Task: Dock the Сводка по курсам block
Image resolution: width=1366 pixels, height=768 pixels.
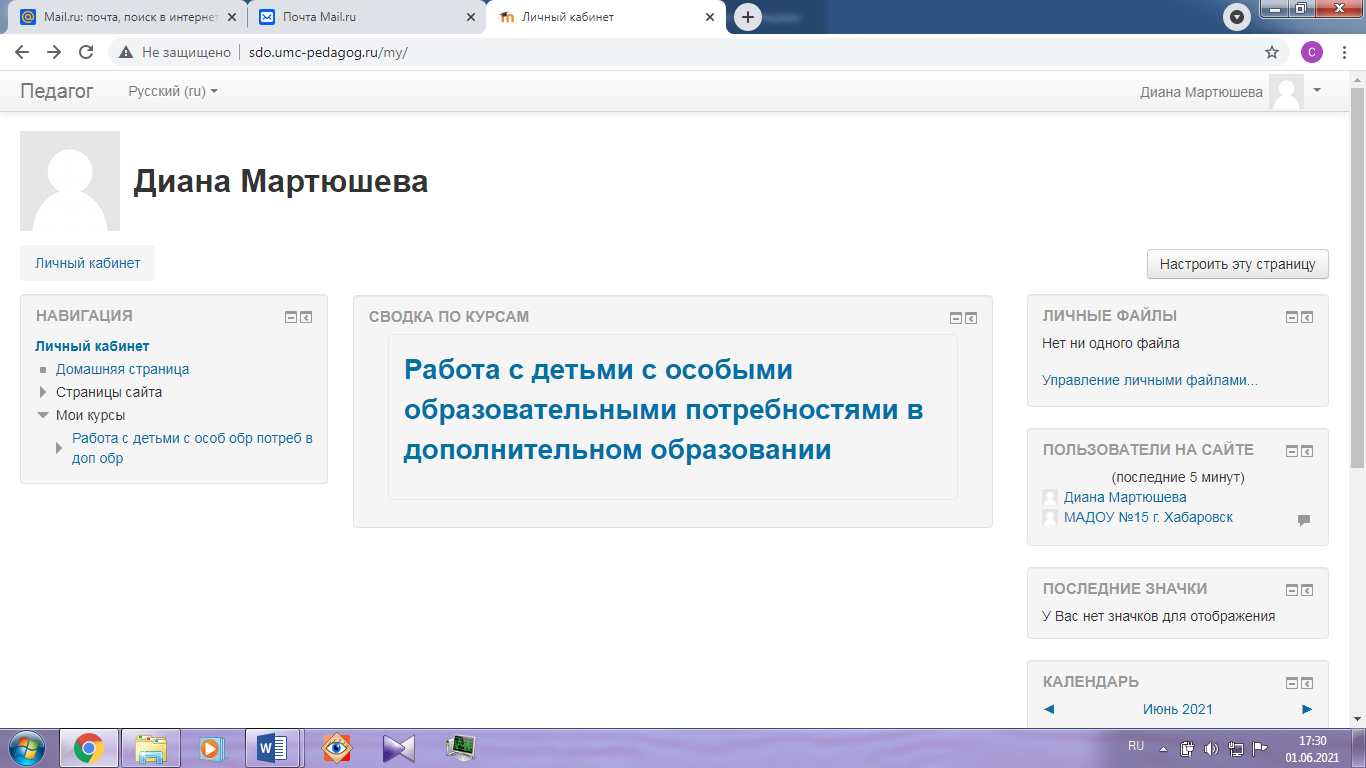Action: tap(971, 318)
